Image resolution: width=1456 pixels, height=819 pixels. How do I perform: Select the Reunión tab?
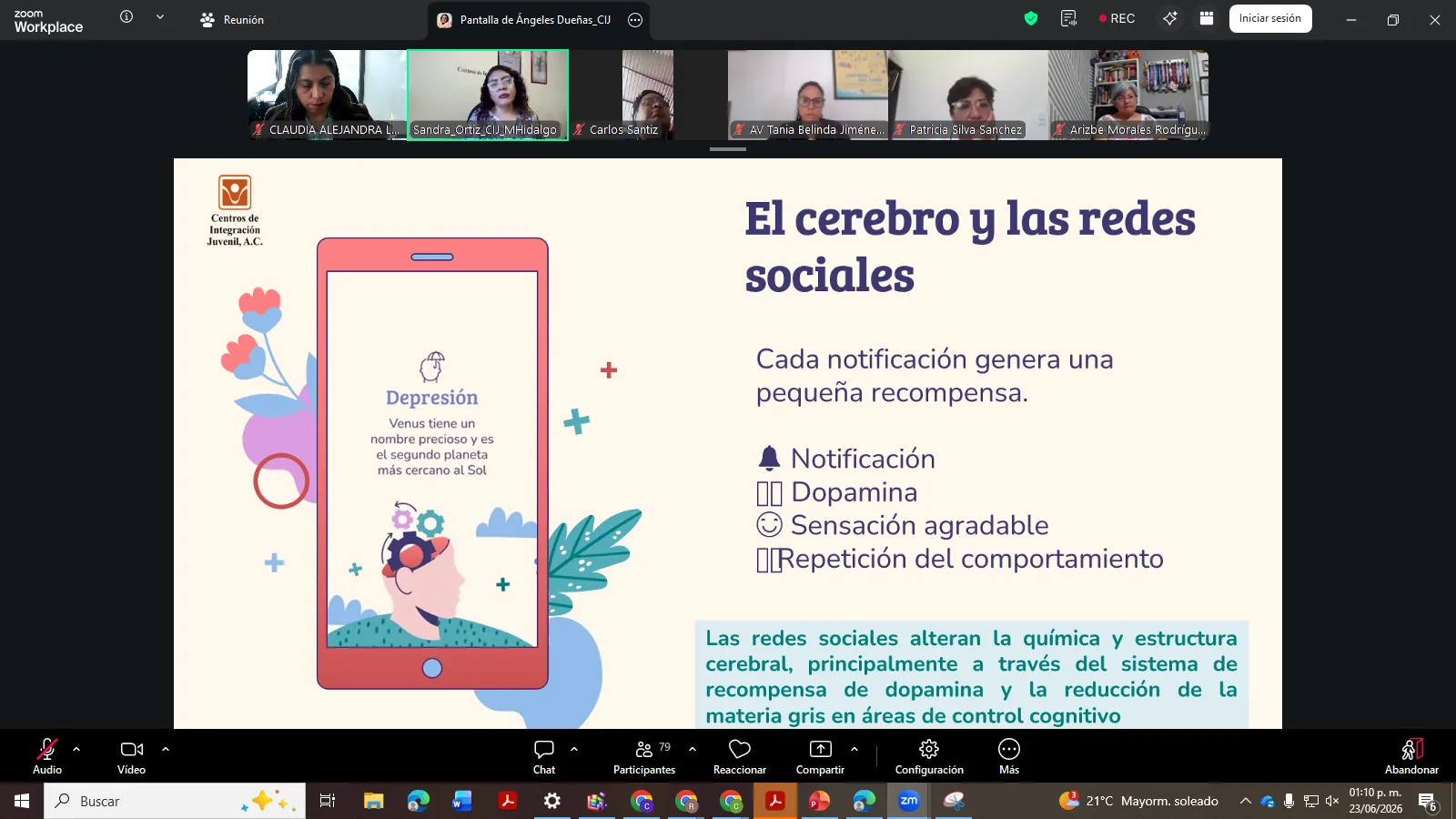(x=232, y=19)
